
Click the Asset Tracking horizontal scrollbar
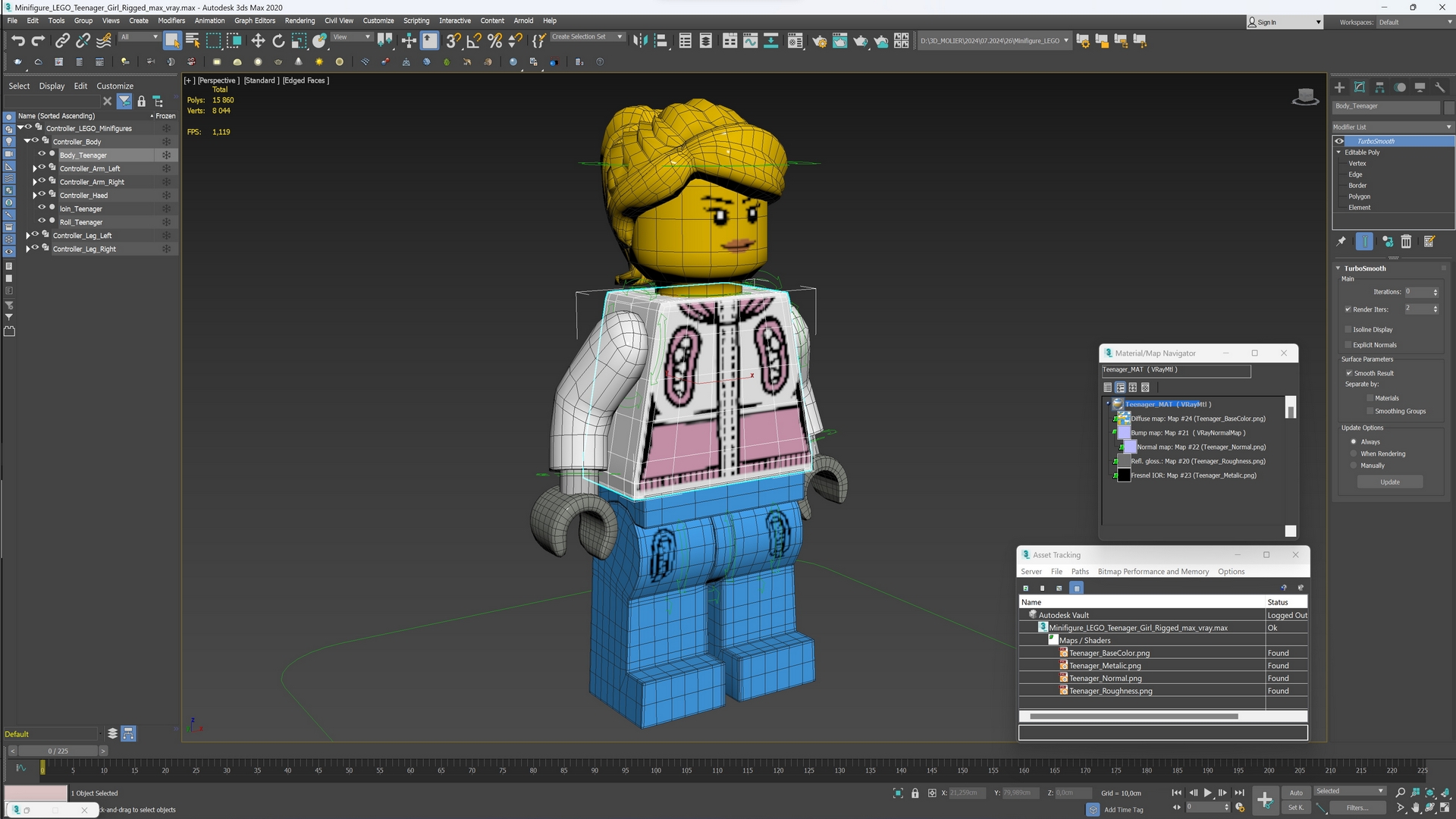(x=1133, y=716)
